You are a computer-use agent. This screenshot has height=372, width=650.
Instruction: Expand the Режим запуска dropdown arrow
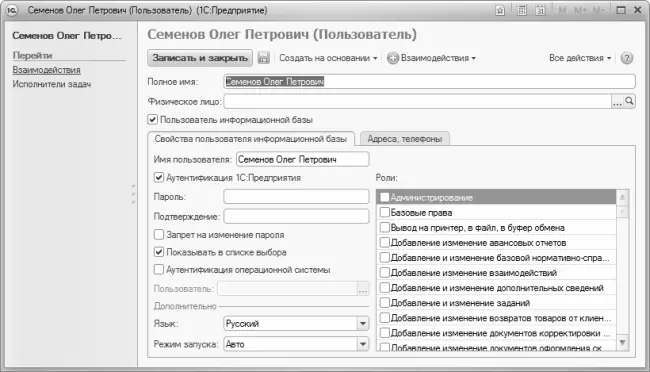point(363,344)
